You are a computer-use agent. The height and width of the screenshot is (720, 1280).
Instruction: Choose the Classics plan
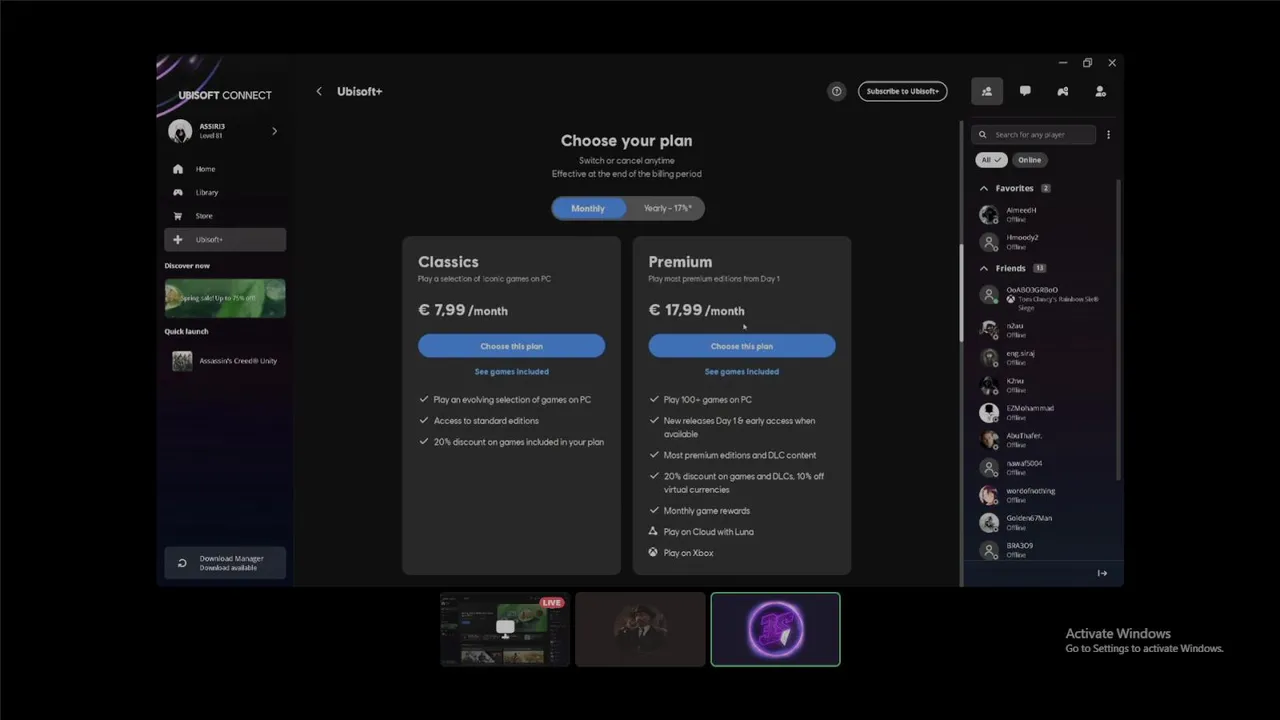pos(511,346)
